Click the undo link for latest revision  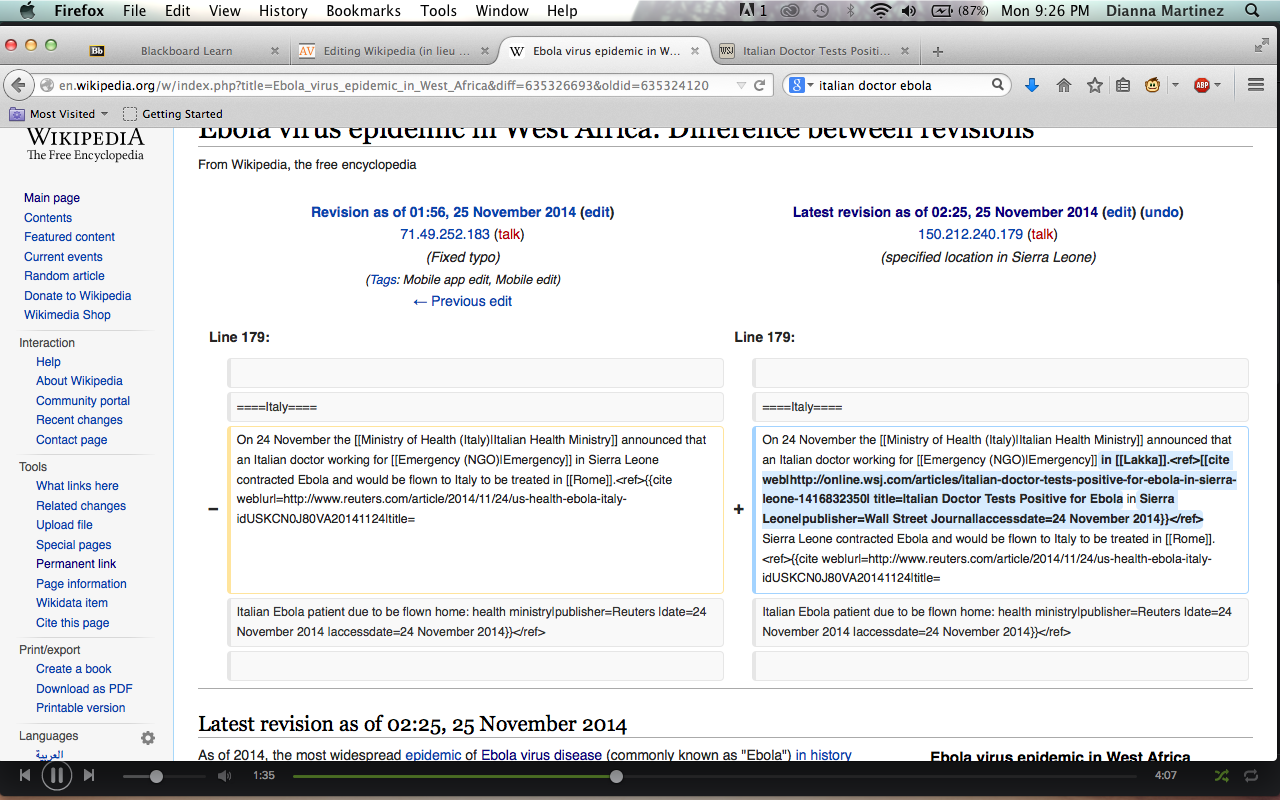pos(1161,212)
